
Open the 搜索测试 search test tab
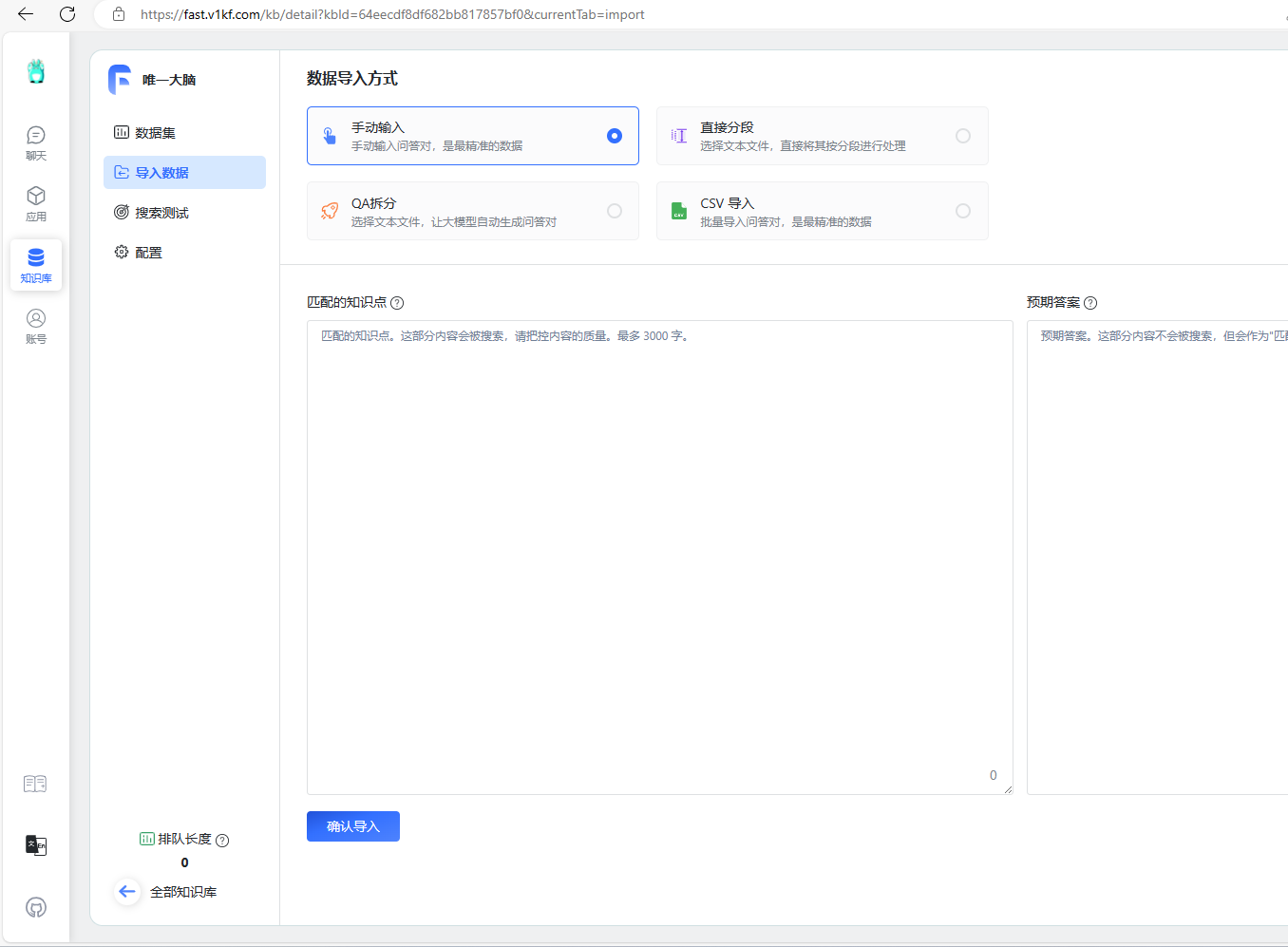184,213
